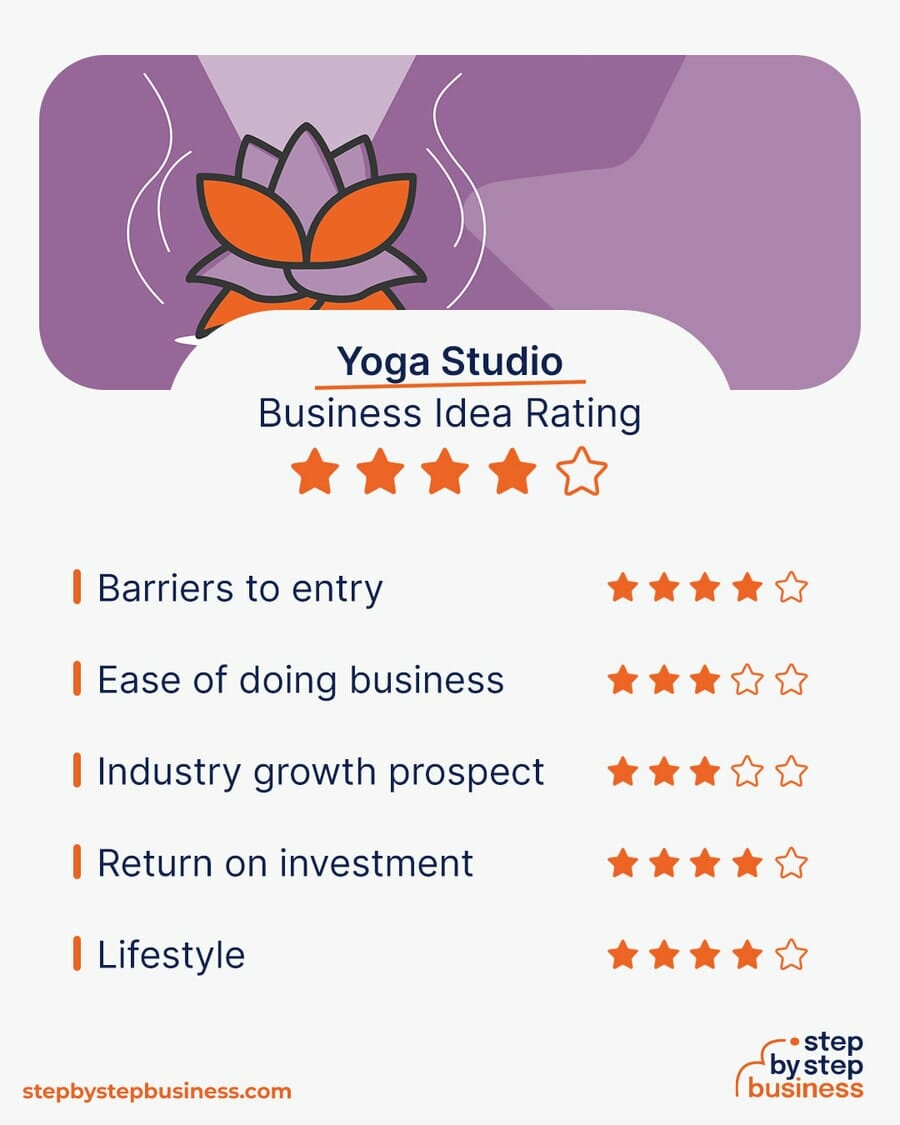Click the fourth star in Ease of doing business row
The width and height of the screenshot is (900, 1125).
[748, 679]
